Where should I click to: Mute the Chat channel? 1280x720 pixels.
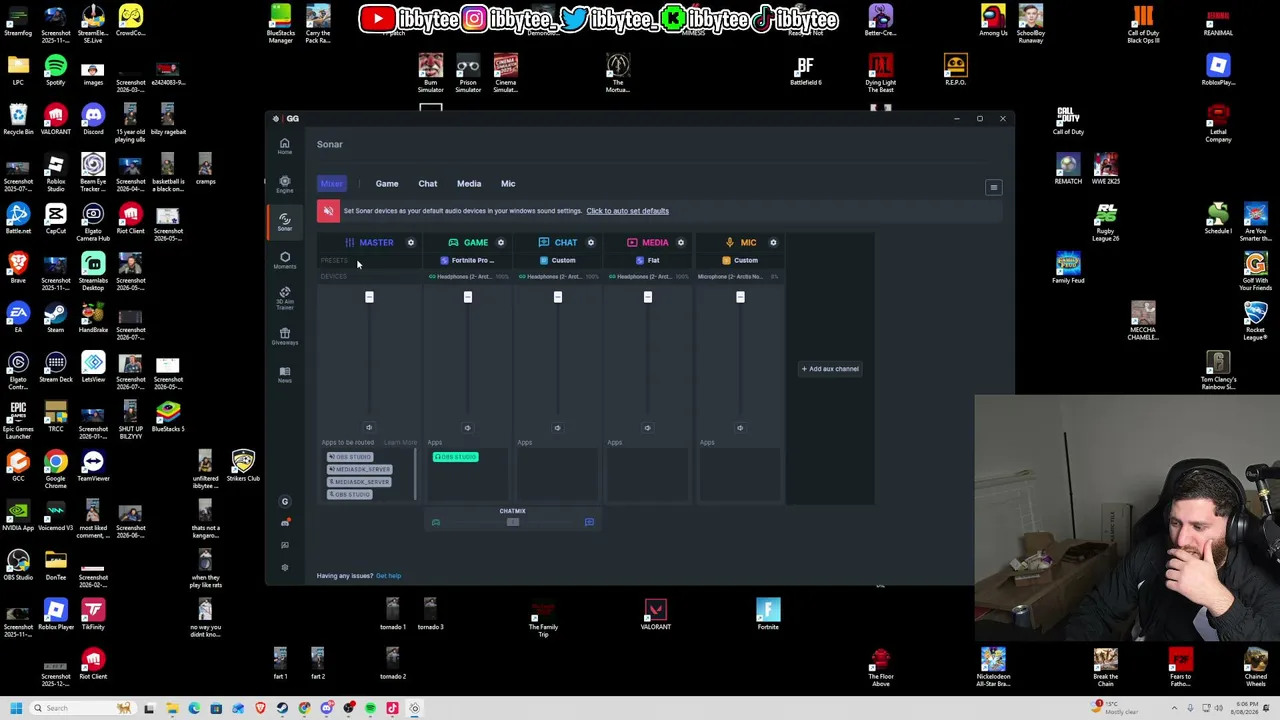pos(558,428)
